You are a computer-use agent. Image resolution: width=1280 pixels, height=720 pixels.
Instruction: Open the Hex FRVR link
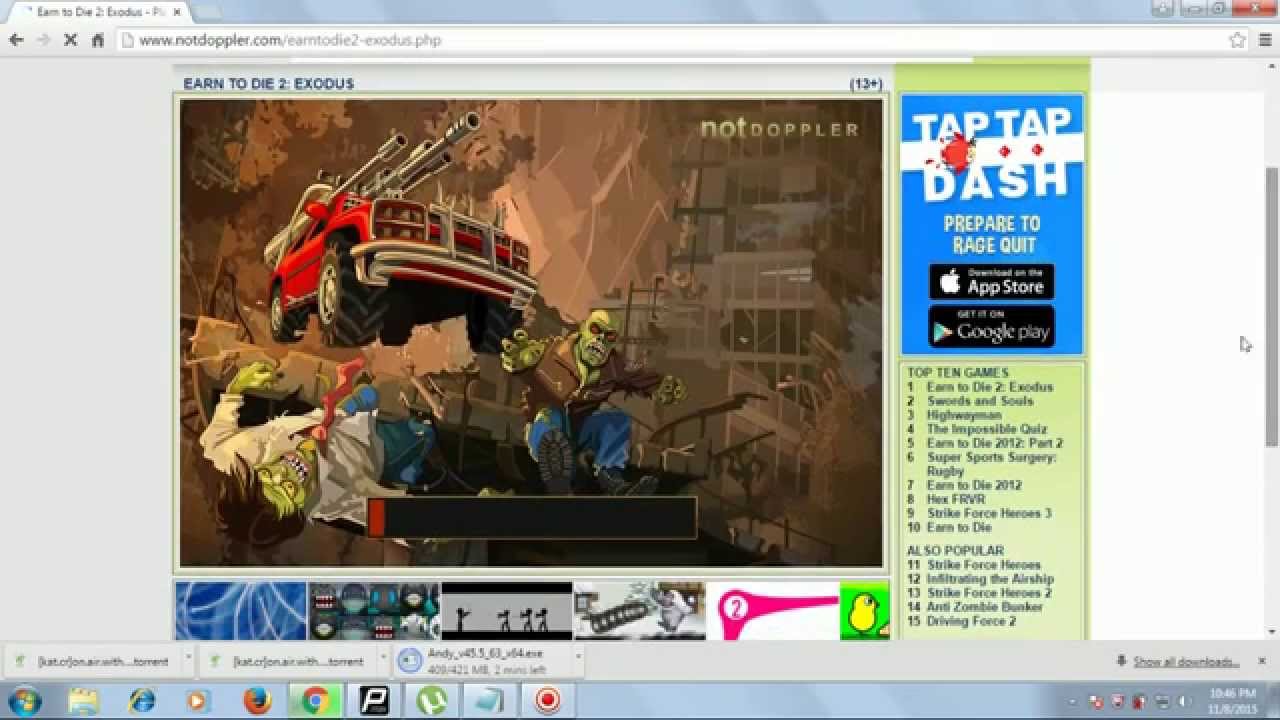(x=955, y=499)
